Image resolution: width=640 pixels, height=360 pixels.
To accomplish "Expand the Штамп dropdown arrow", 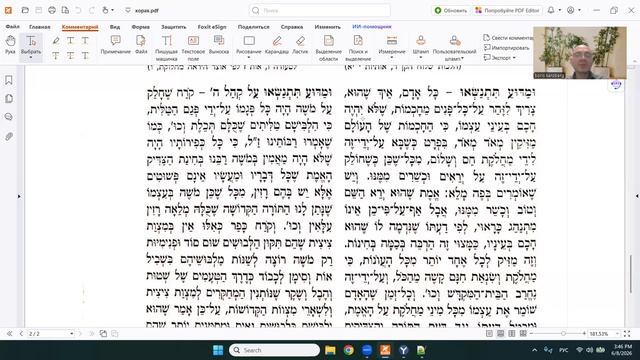I will pos(421,58).
